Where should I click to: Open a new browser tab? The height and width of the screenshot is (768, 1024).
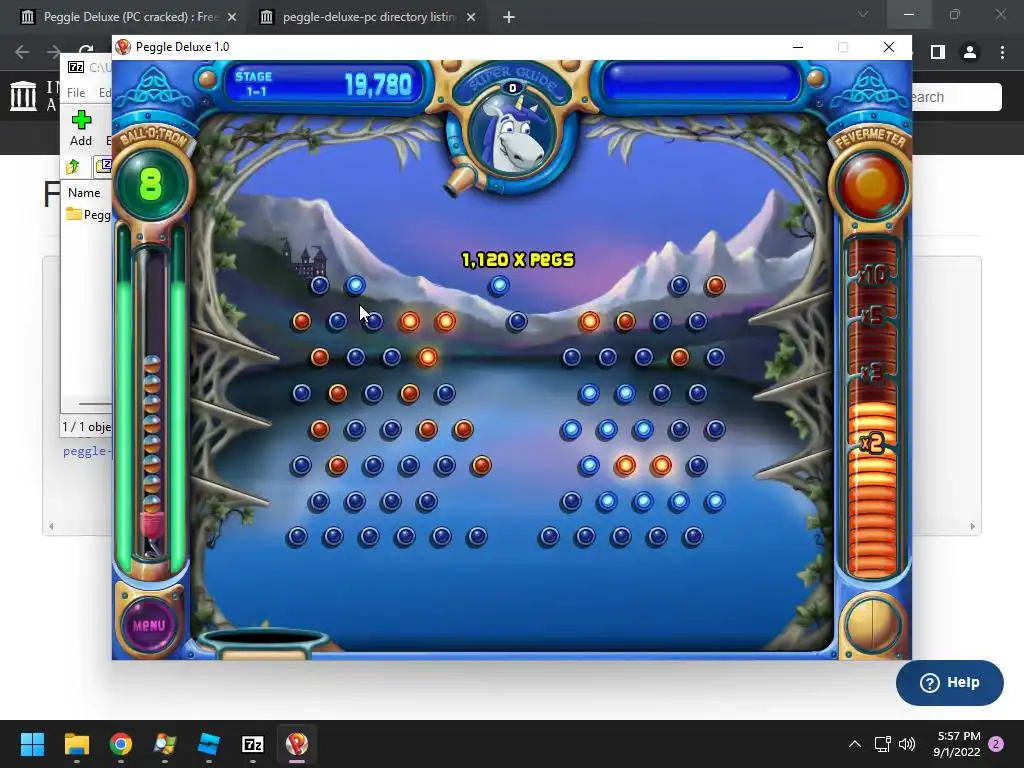509,17
